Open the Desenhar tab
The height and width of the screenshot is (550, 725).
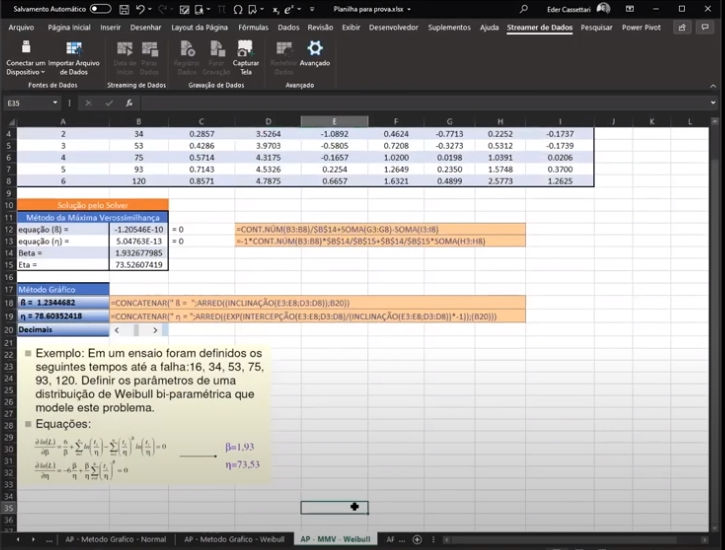(146, 27)
